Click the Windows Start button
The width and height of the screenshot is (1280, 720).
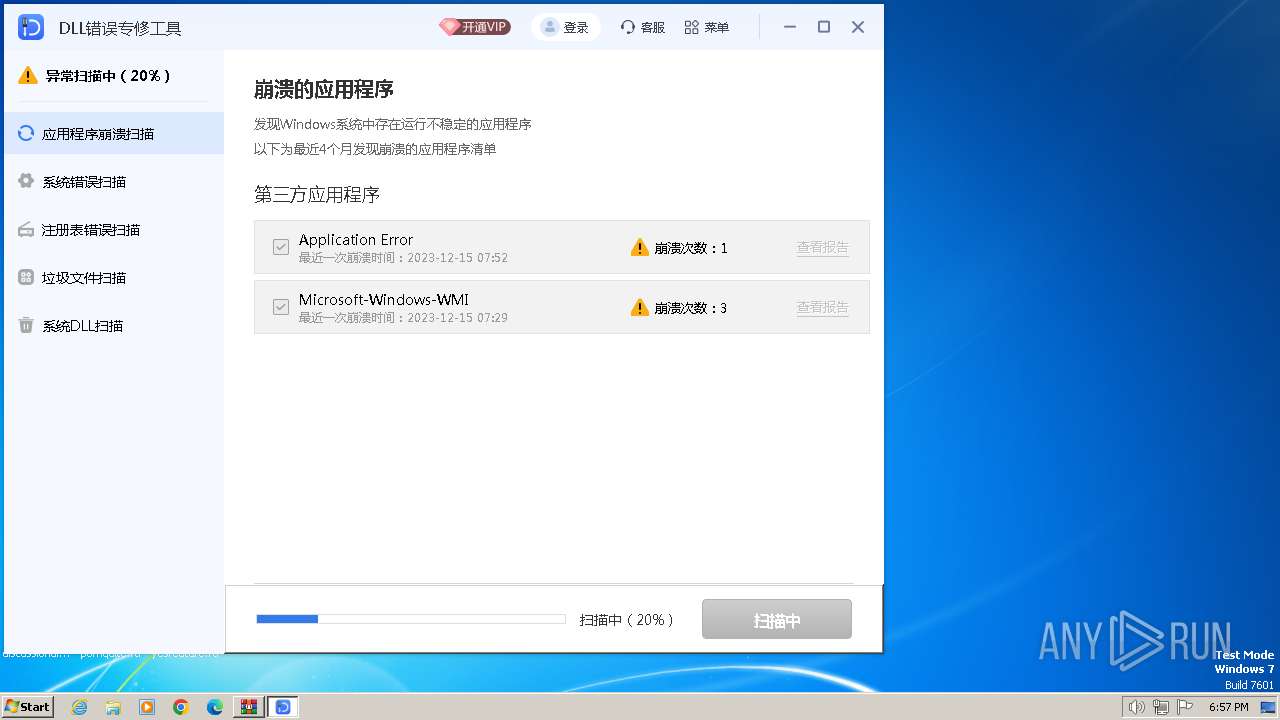coord(27,707)
